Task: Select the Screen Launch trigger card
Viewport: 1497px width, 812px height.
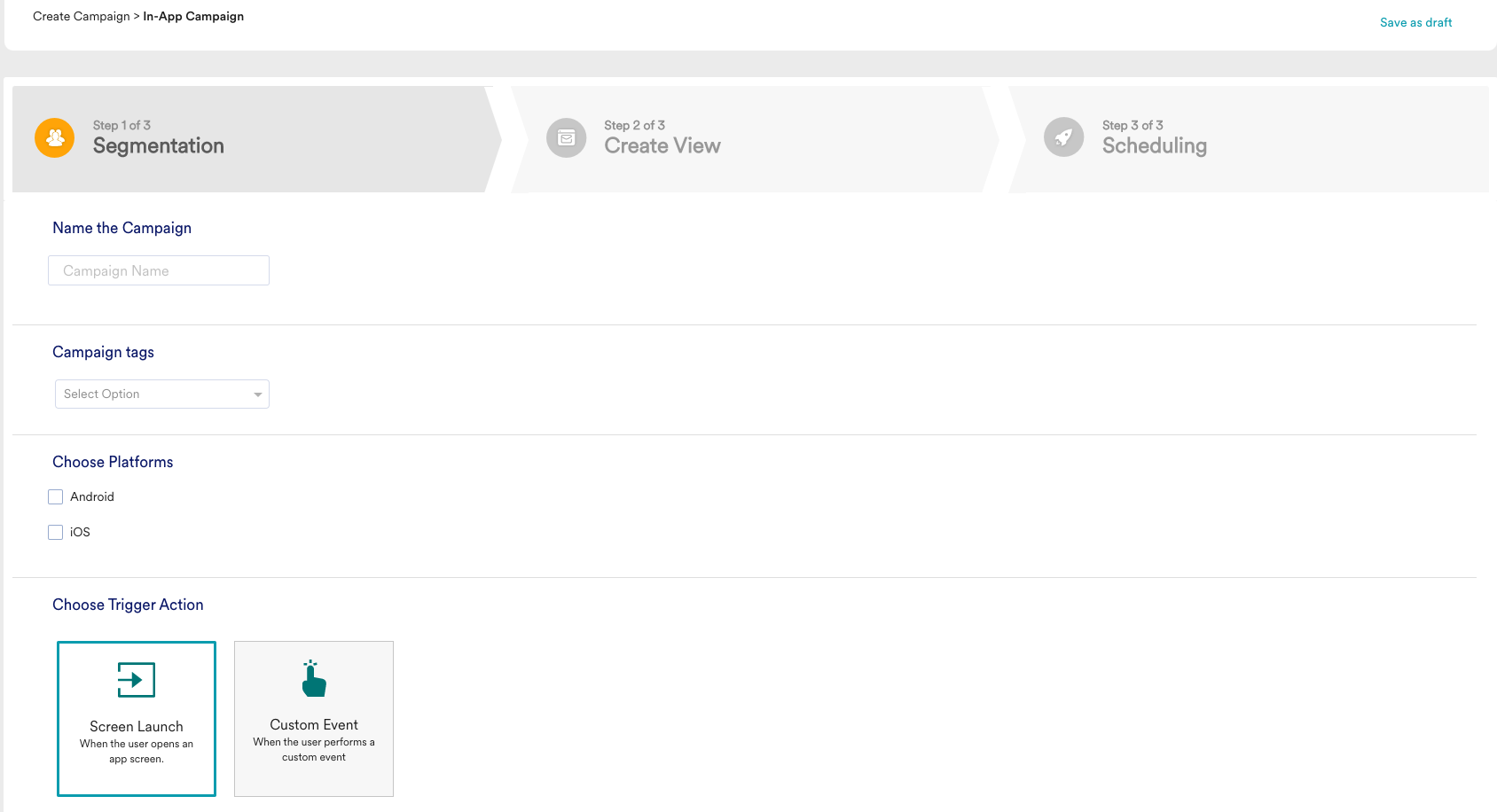Action: pyautogui.click(x=137, y=719)
